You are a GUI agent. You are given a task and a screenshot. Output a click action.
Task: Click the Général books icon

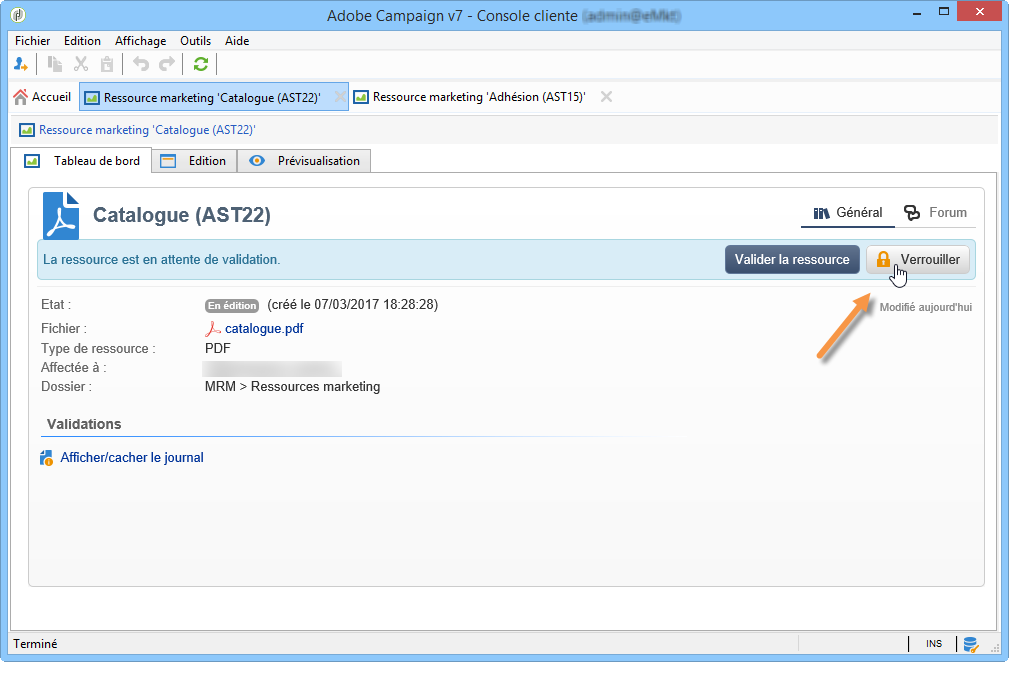(821, 213)
